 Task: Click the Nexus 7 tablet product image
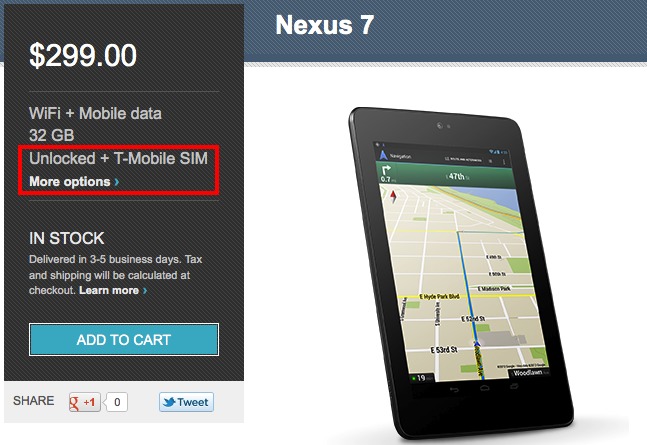tap(460, 272)
